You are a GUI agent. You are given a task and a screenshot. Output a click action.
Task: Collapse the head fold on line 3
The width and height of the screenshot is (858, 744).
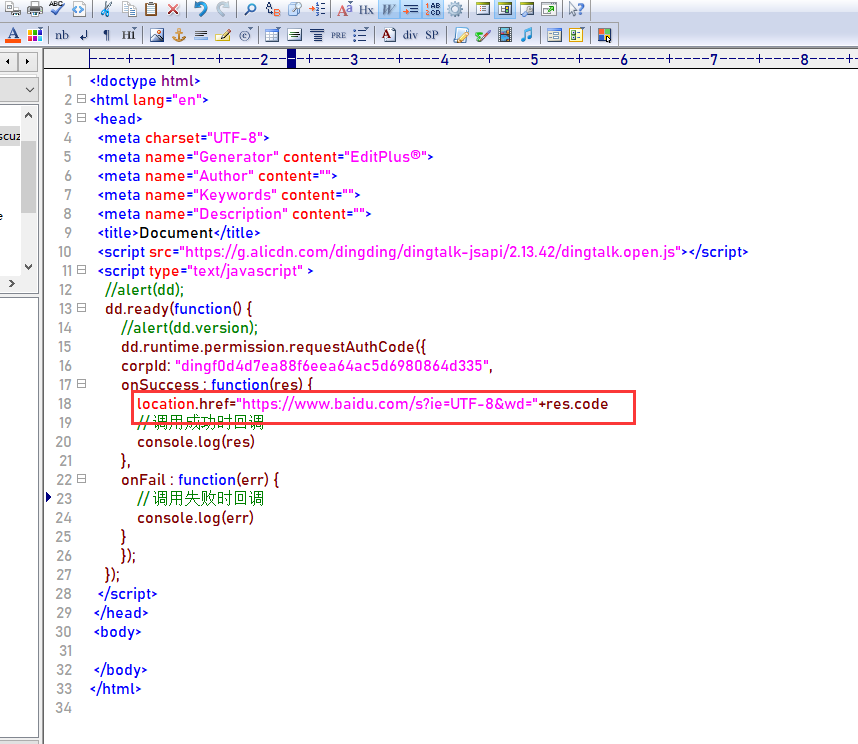(82, 118)
